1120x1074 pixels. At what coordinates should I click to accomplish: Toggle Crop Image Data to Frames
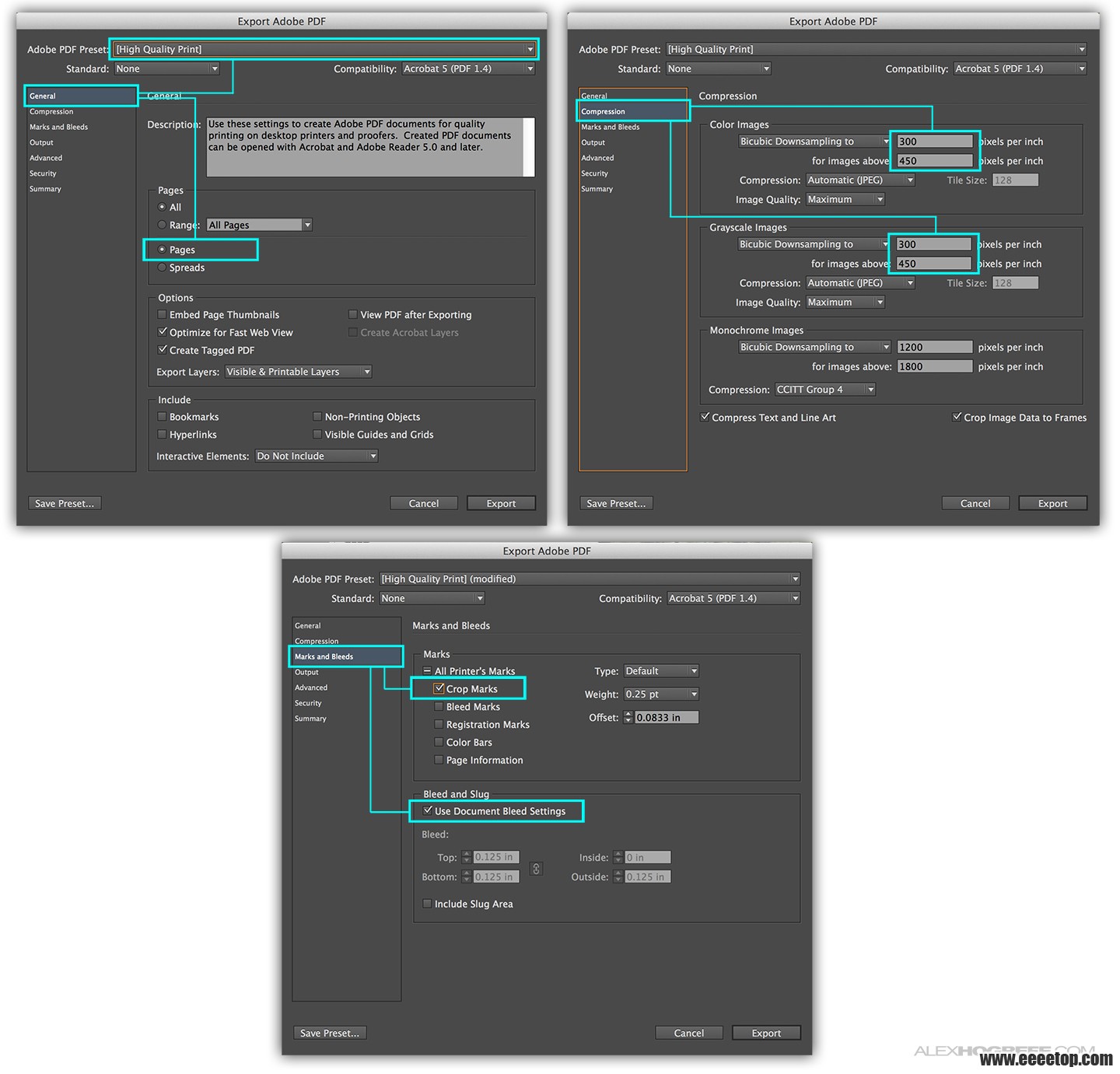[x=957, y=417]
